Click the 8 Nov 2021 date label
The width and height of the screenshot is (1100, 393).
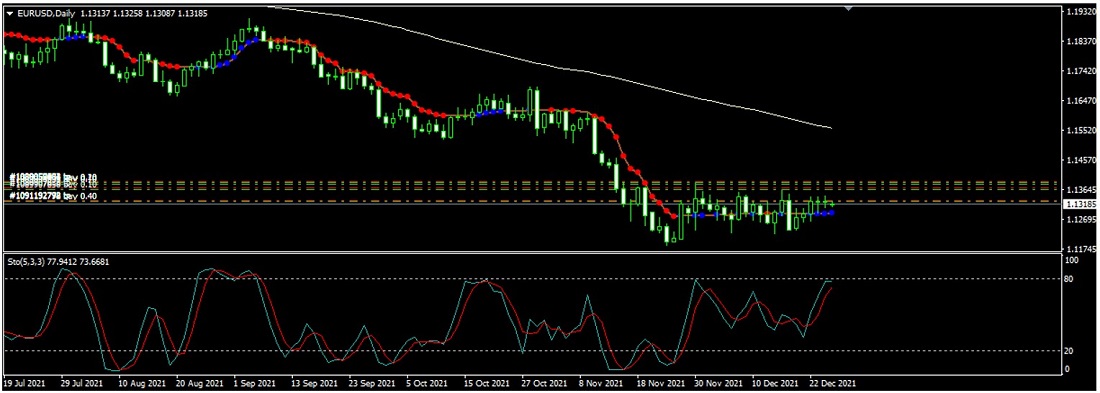pos(600,384)
